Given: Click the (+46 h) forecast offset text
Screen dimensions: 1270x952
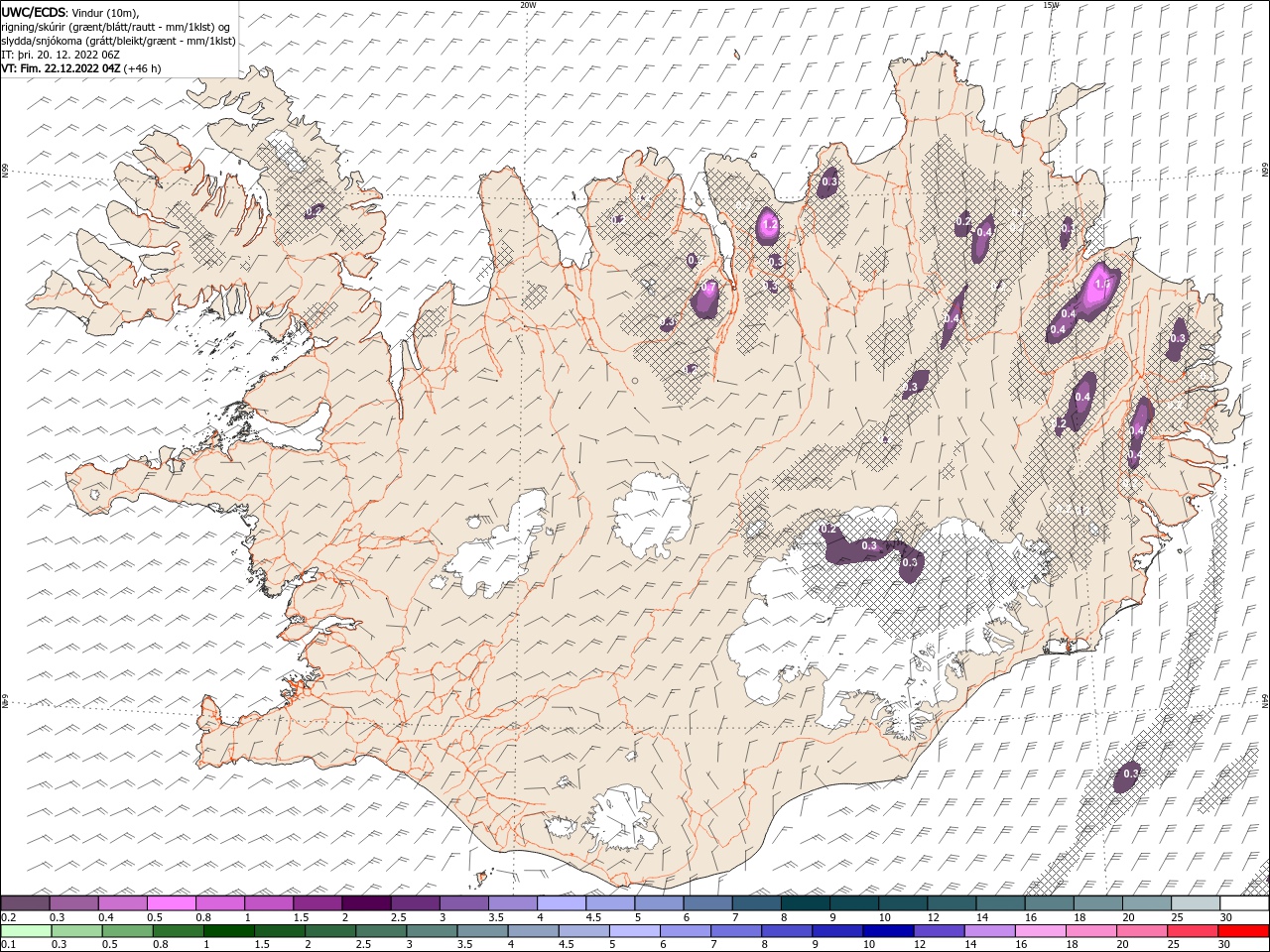Looking at the screenshot, I should [143, 68].
